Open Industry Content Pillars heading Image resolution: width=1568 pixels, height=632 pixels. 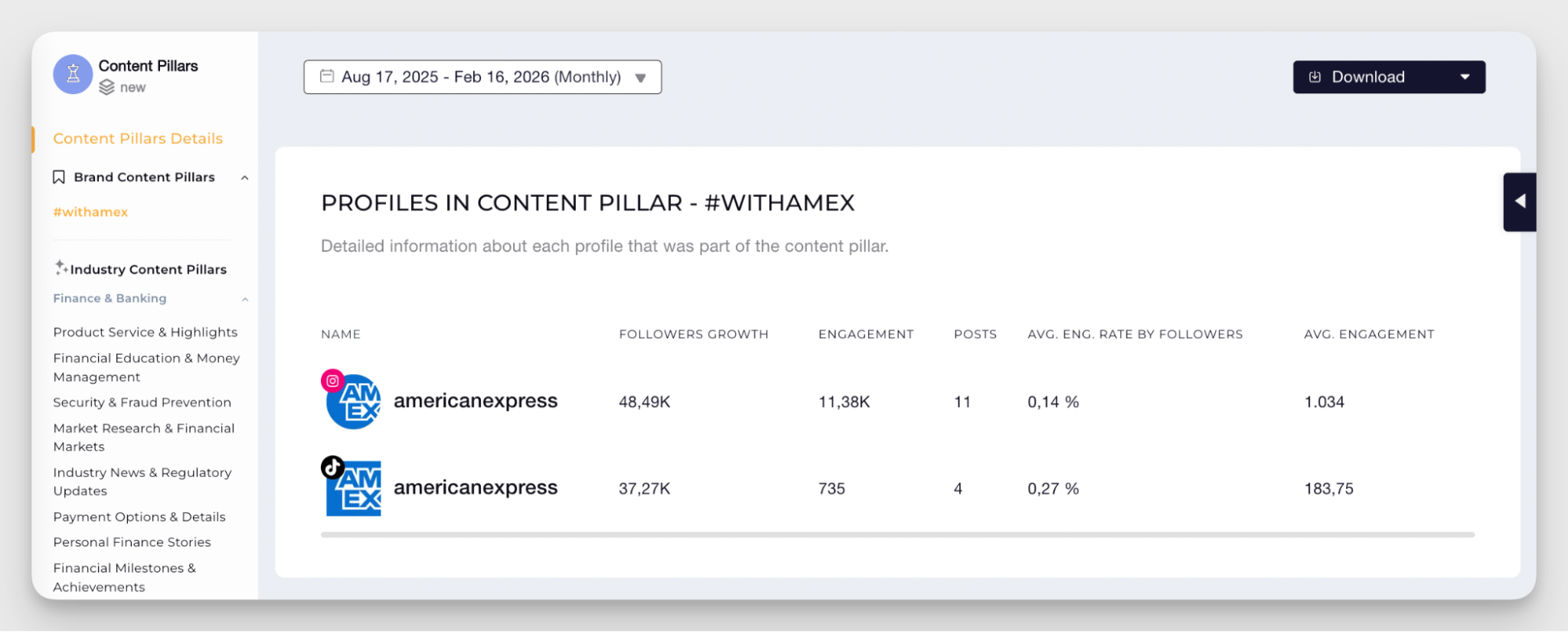[x=148, y=270]
